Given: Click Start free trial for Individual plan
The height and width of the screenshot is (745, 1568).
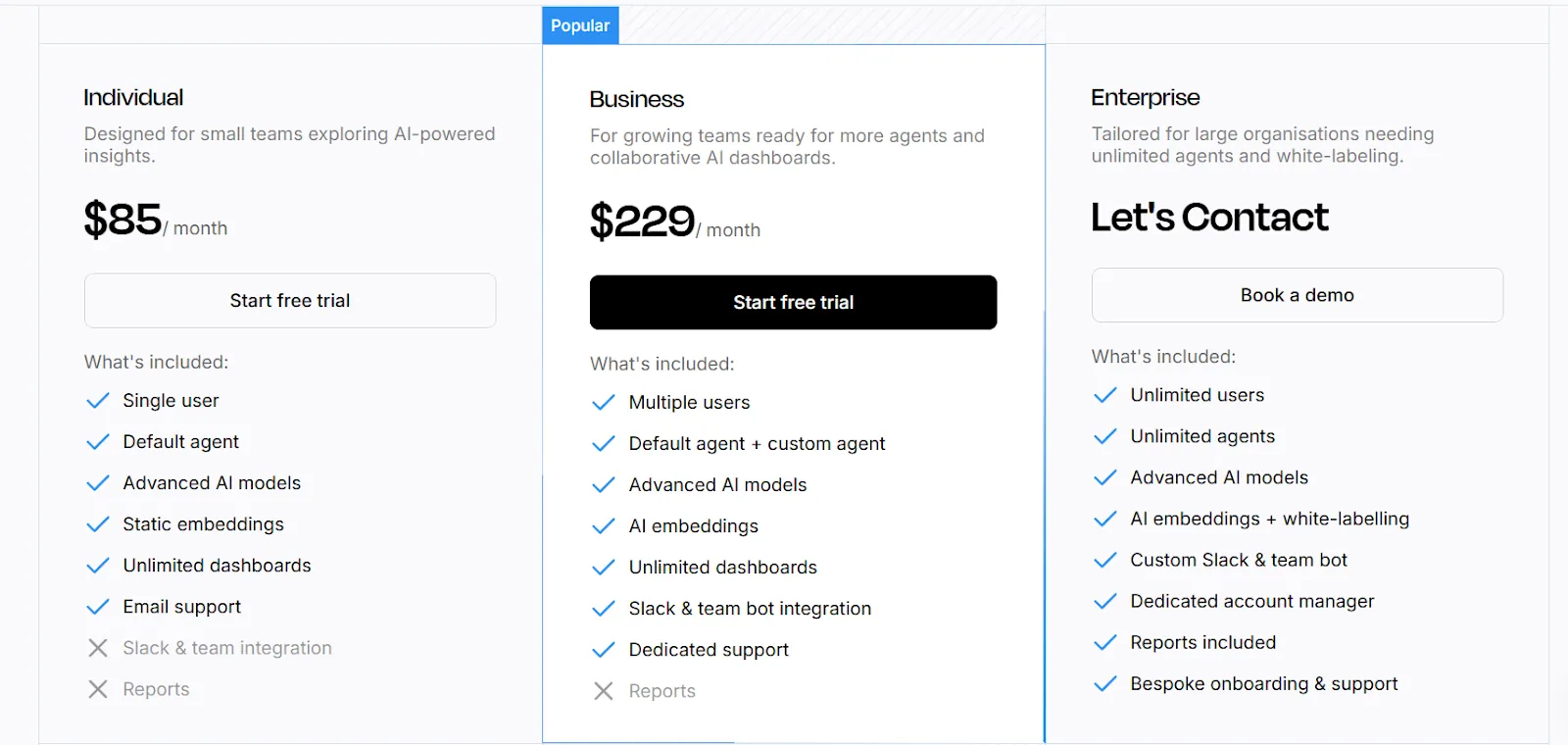Looking at the screenshot, I should tap(290, 301).
